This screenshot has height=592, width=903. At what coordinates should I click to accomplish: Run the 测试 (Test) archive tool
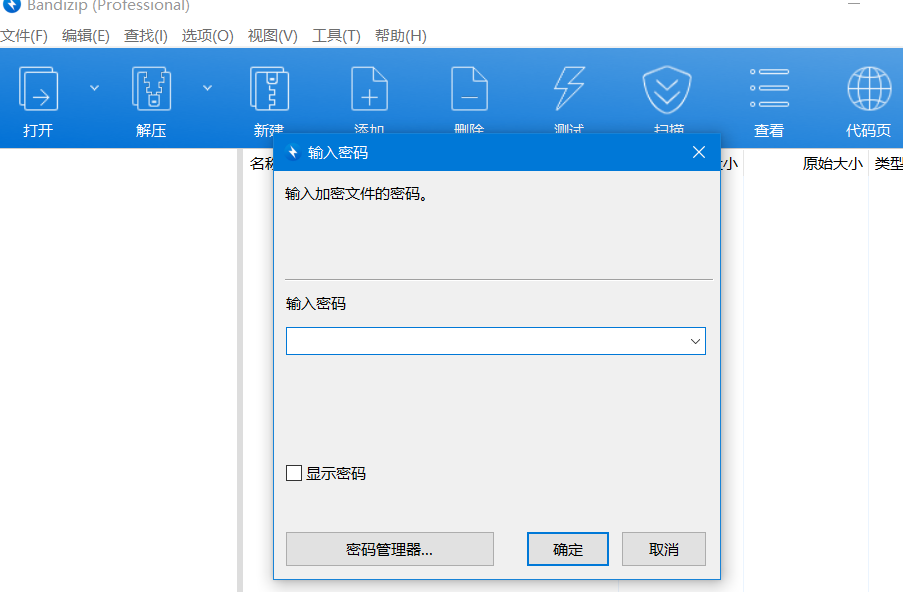click(x=568, y=88)
